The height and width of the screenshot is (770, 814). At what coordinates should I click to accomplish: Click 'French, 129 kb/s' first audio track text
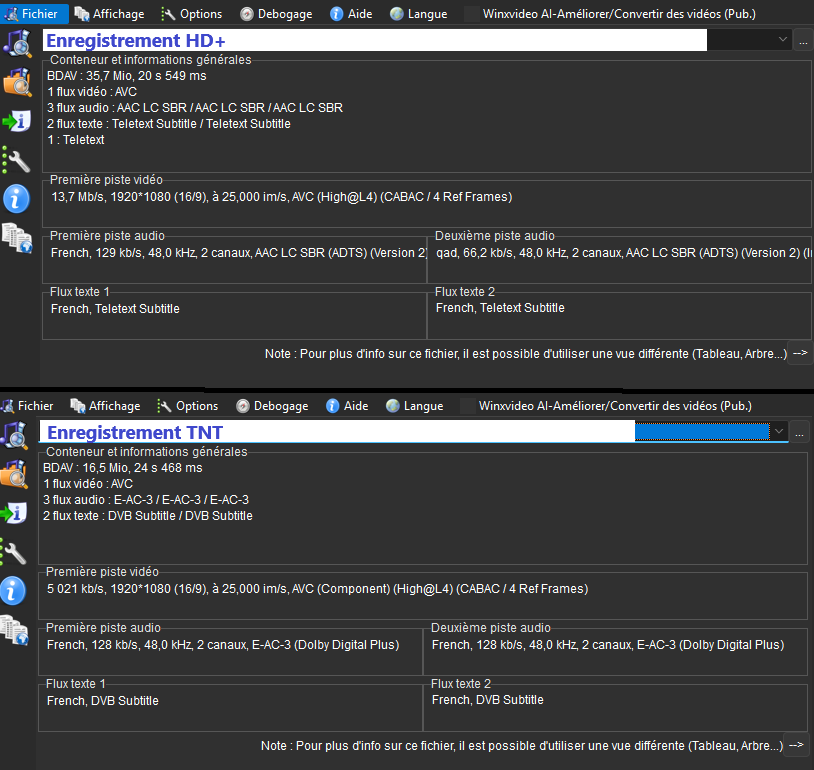coord(239,253)
